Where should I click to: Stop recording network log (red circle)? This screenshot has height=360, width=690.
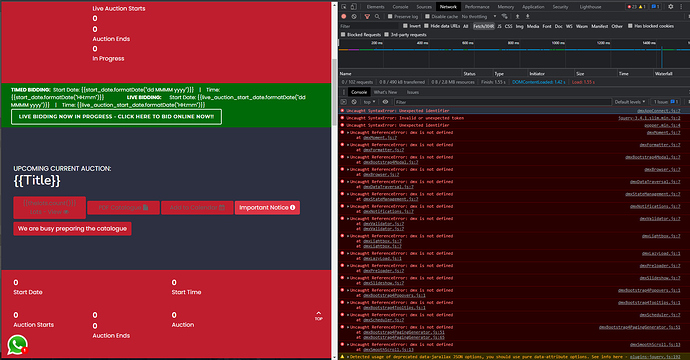[344, 16]
